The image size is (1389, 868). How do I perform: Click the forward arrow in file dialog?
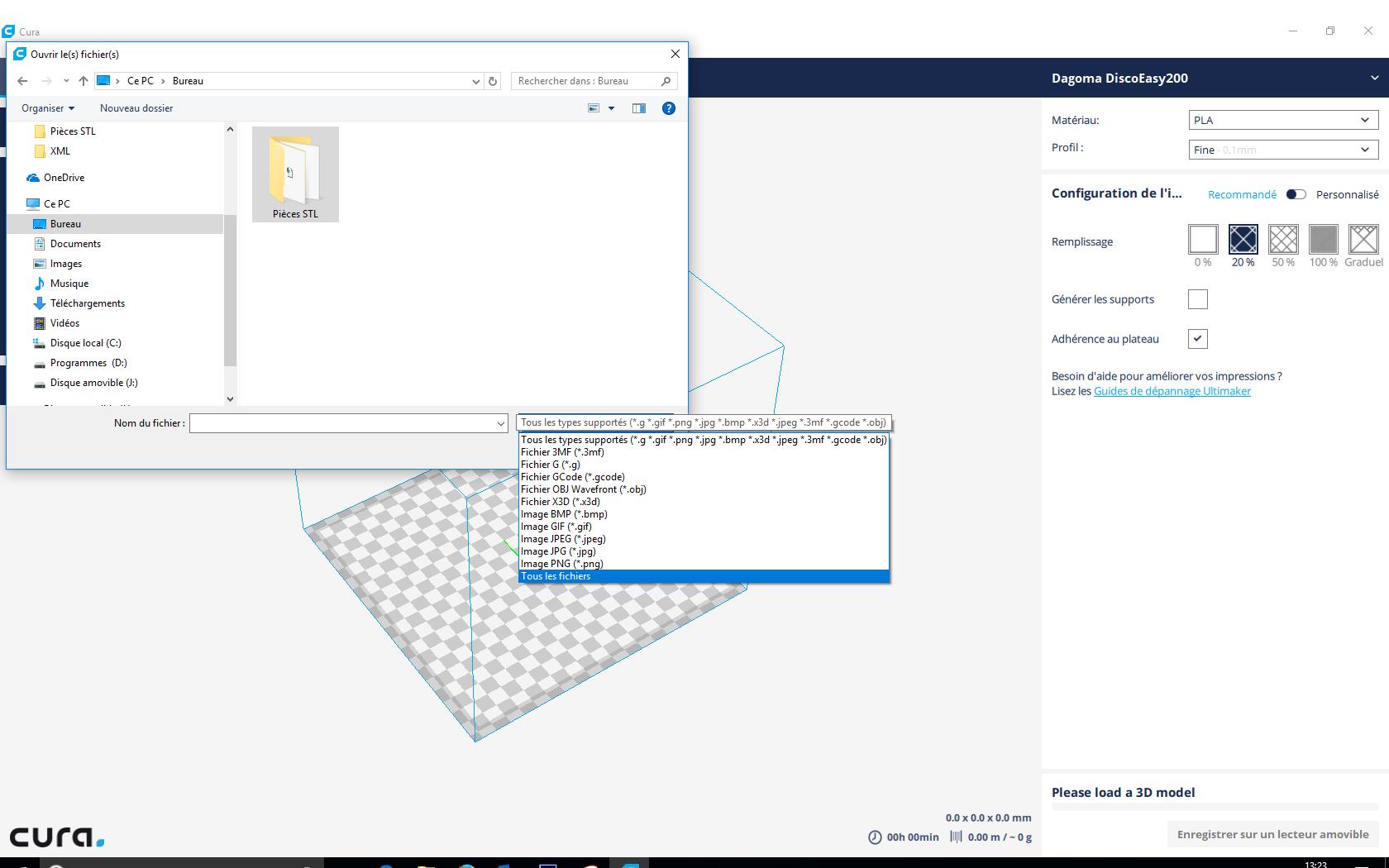46,81
